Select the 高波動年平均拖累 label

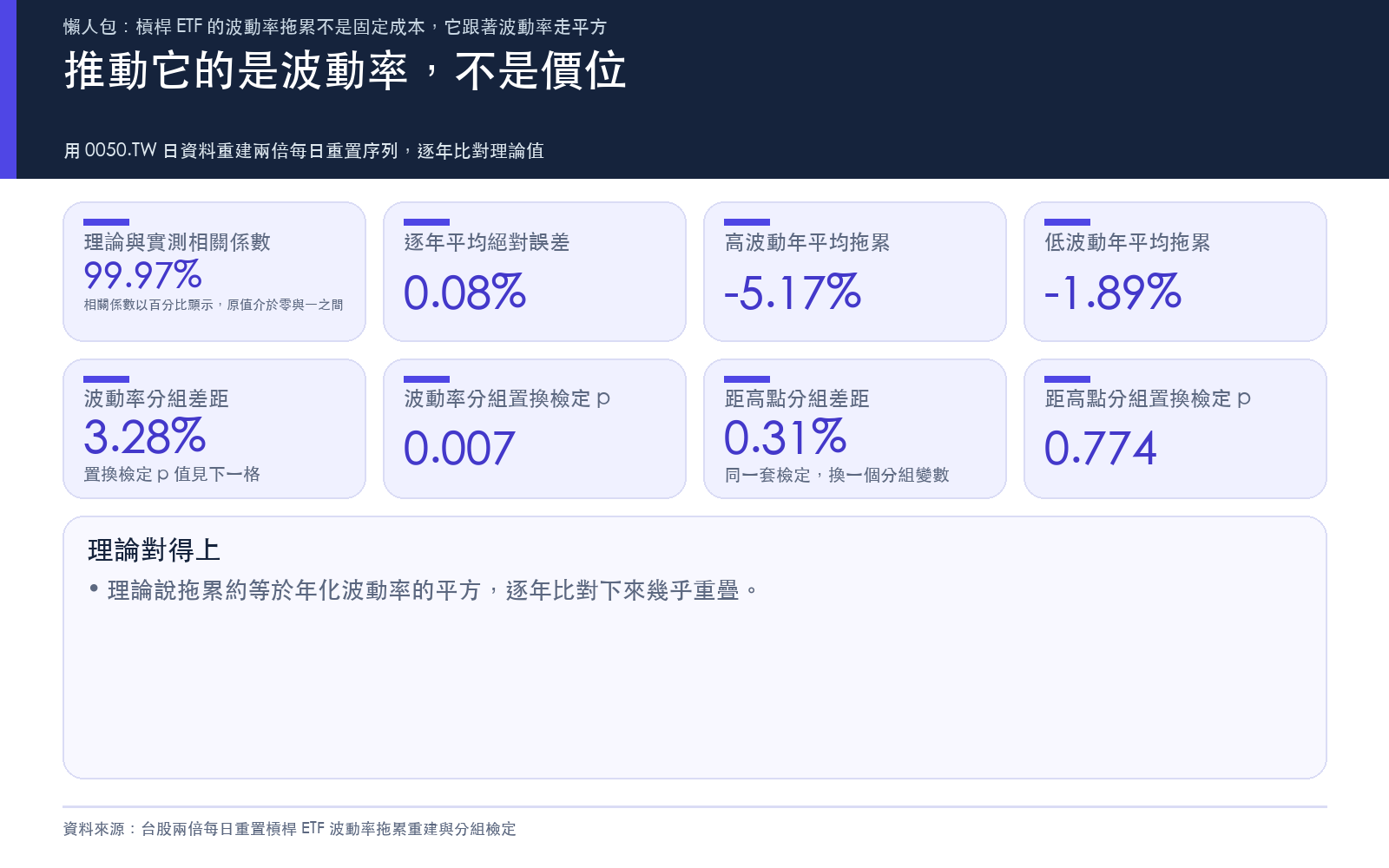pyautogui.click(x=807, y=242)
